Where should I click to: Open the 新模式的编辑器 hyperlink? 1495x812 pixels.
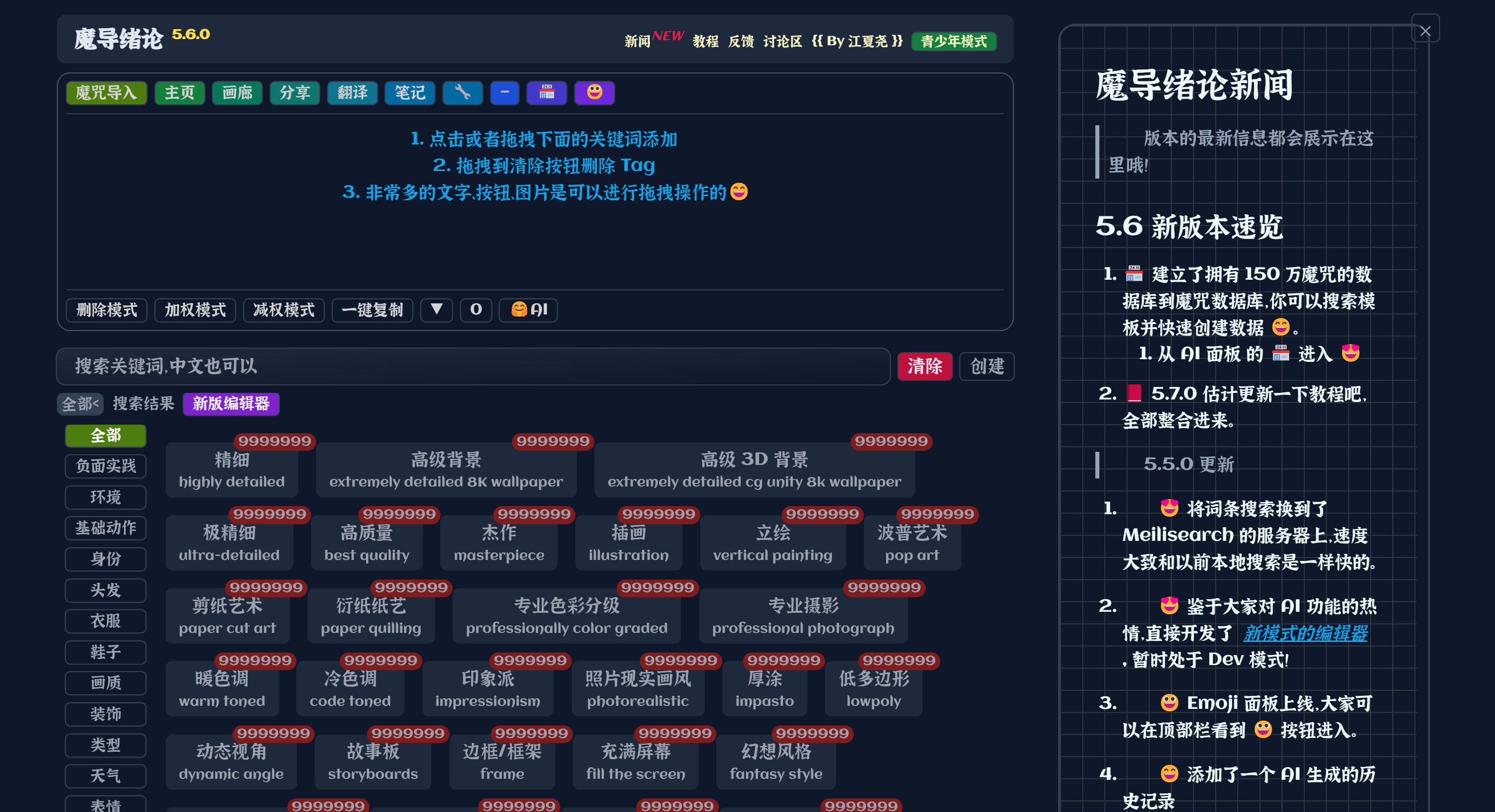1305,633
